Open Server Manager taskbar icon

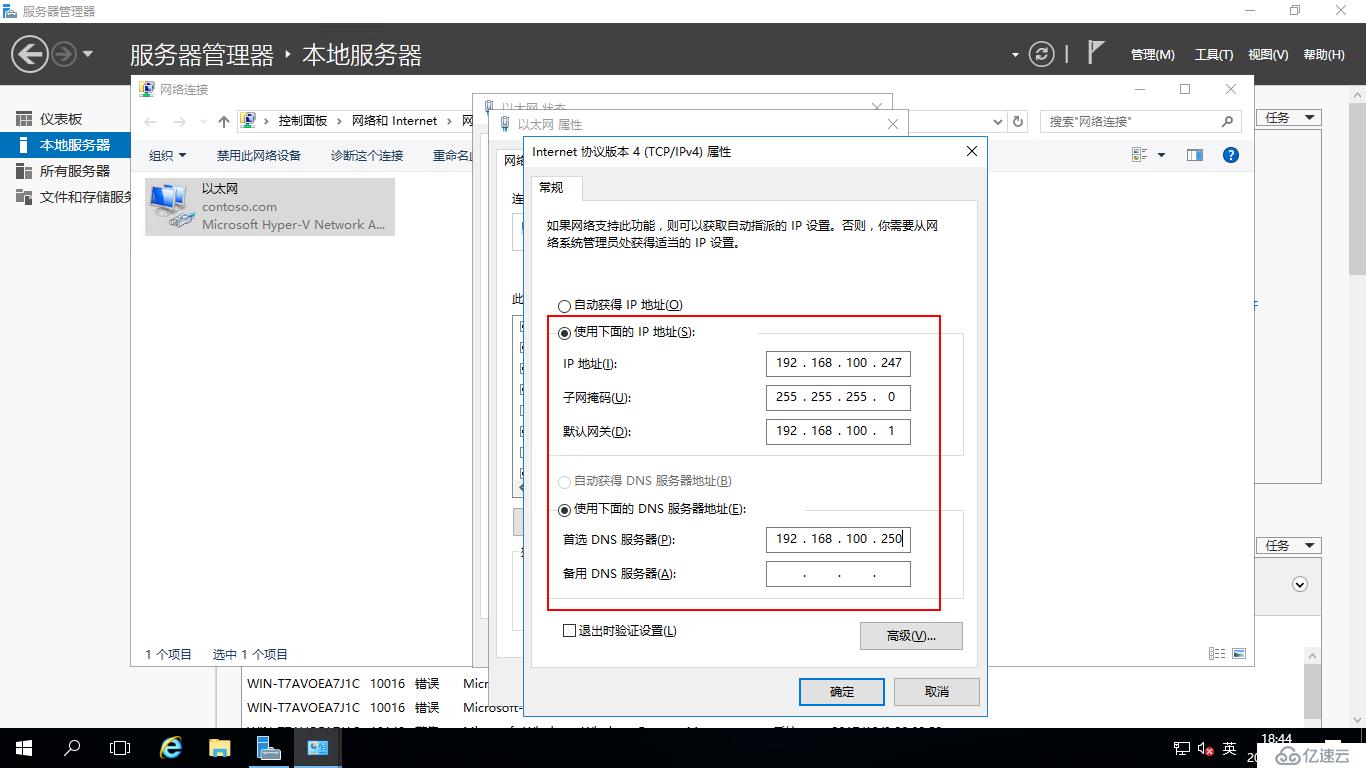tap(268, 748)
